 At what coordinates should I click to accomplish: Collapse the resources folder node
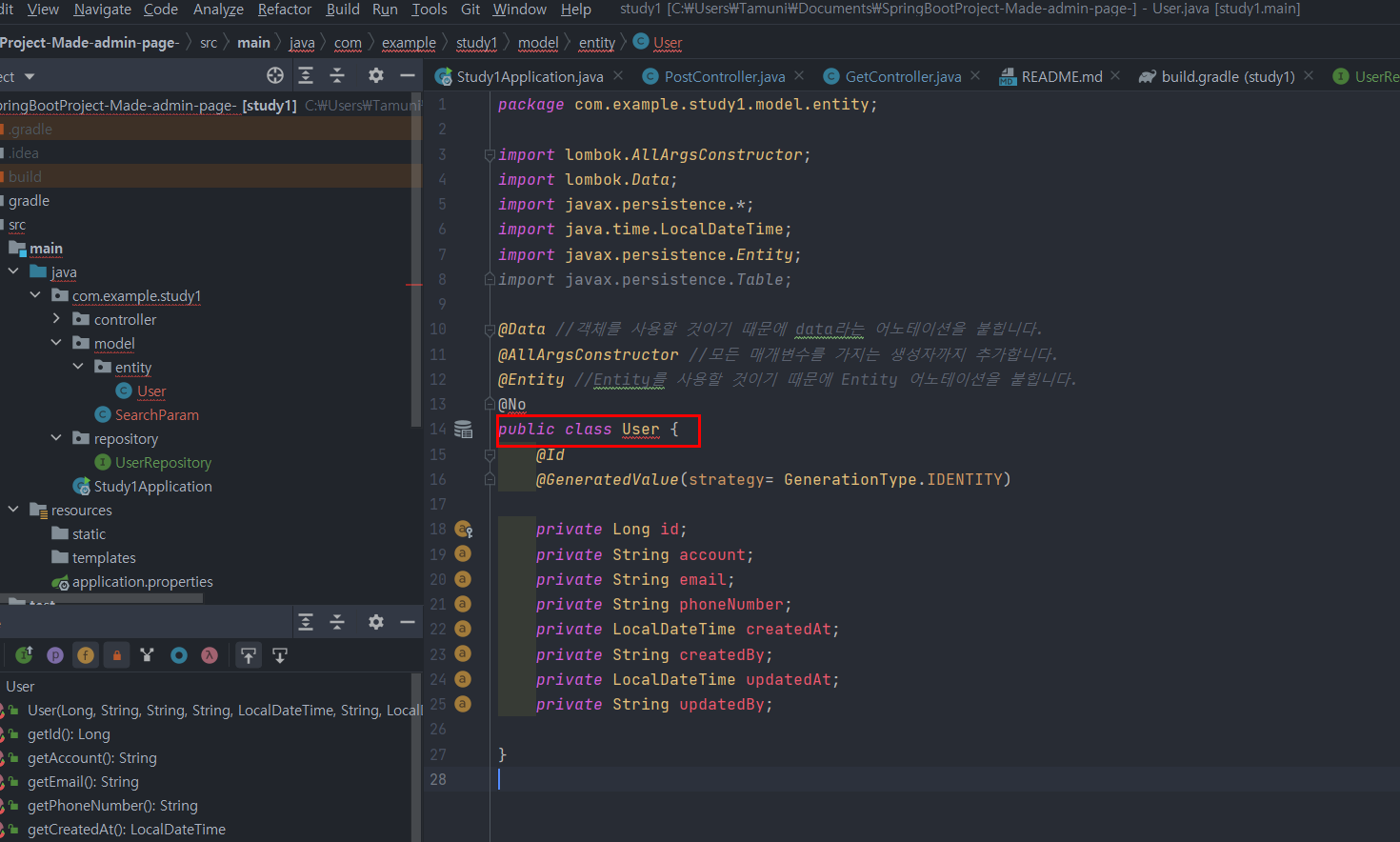click(x=13, y=510)
